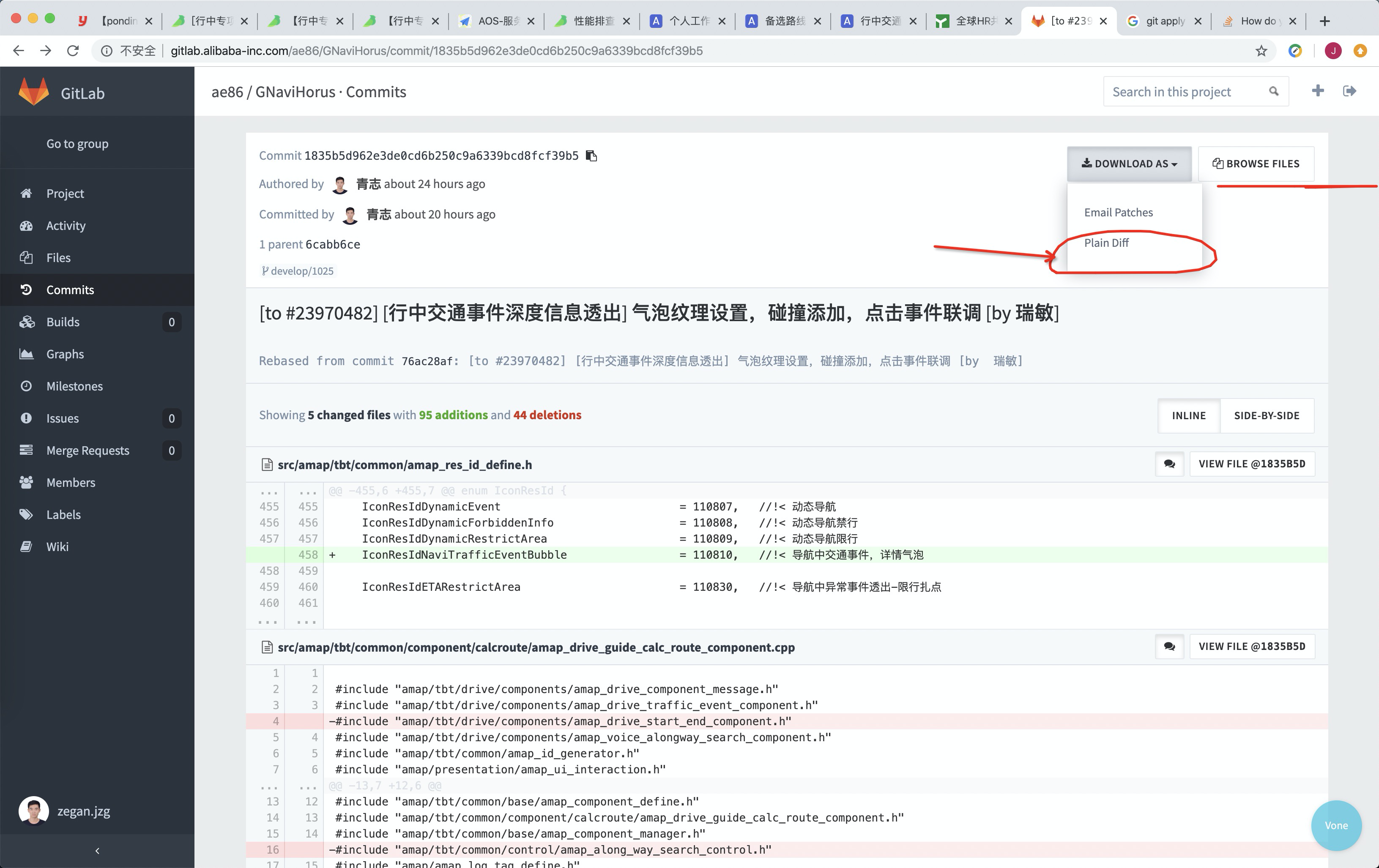Viewport: 1379px width, 868px height.
Task: Open author 青志 avatar next to Authored by
Action: point(339,184)
